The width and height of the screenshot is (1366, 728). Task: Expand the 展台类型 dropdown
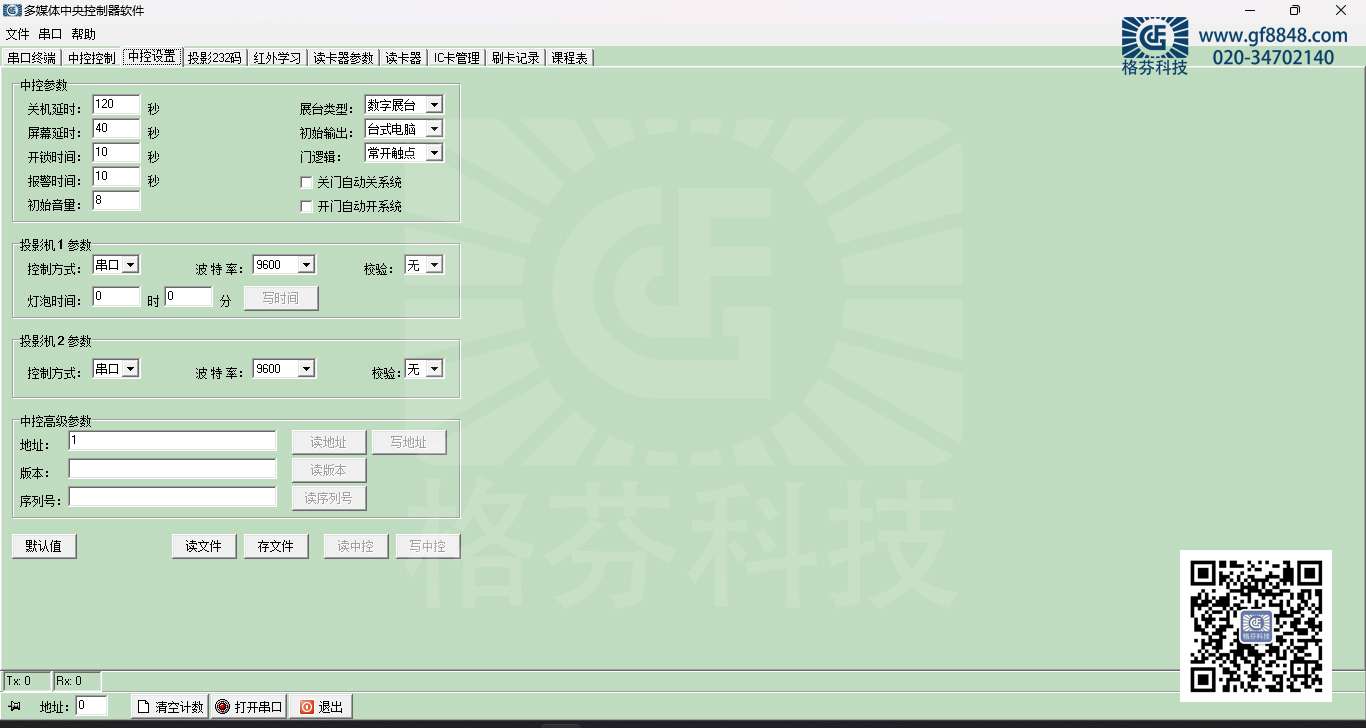click(x=434, y=105)
